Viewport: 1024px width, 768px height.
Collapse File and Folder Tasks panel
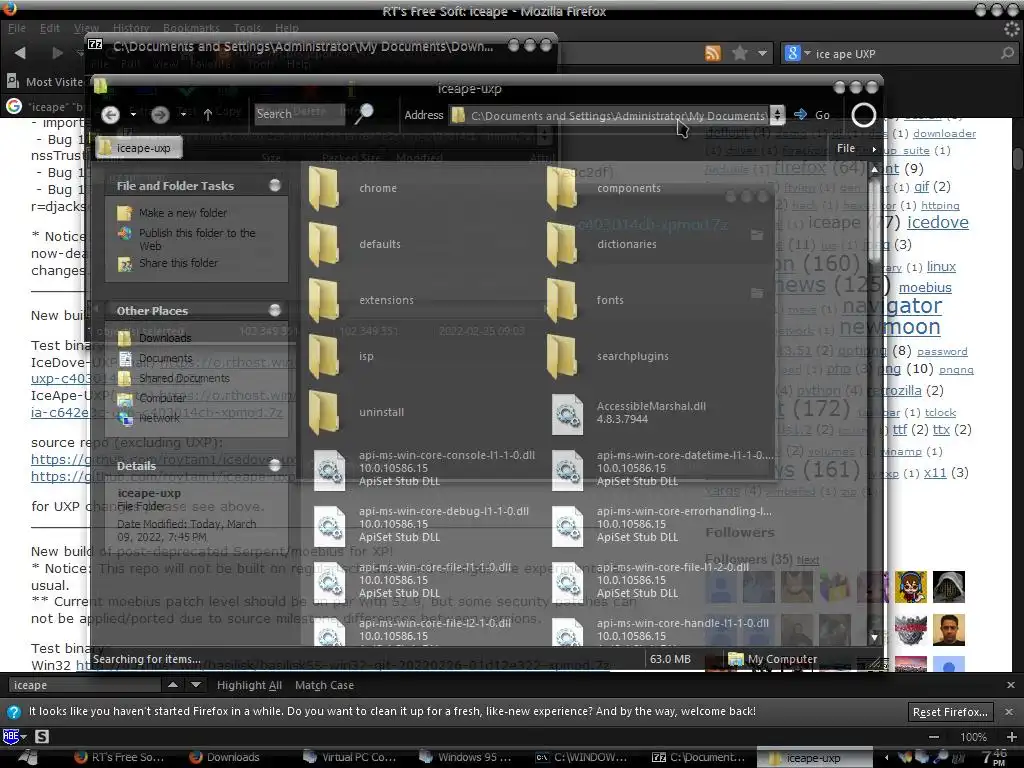click(x=275, y=185)
